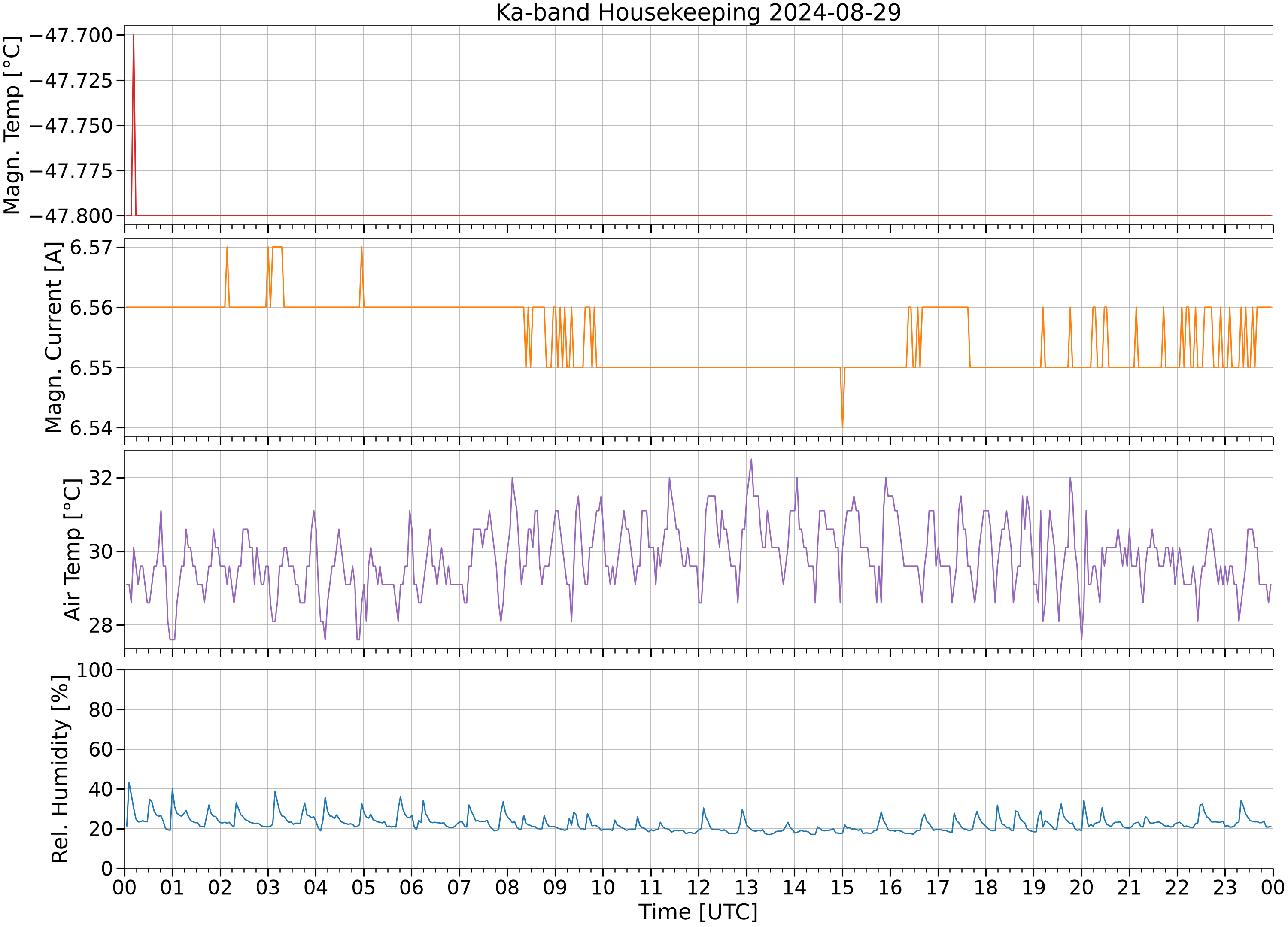This screenshot has height=927, width=1288.
Task: Click the -47.750 tick label
Action: coord(70,125)
